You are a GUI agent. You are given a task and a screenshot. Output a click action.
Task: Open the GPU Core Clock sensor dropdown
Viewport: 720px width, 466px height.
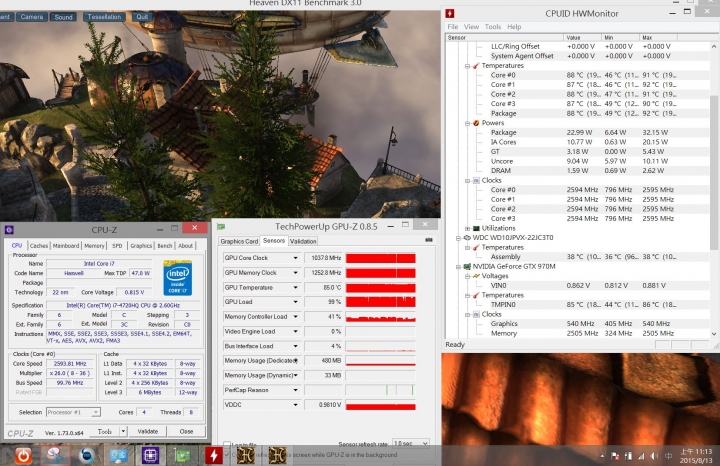coord(295,258)
